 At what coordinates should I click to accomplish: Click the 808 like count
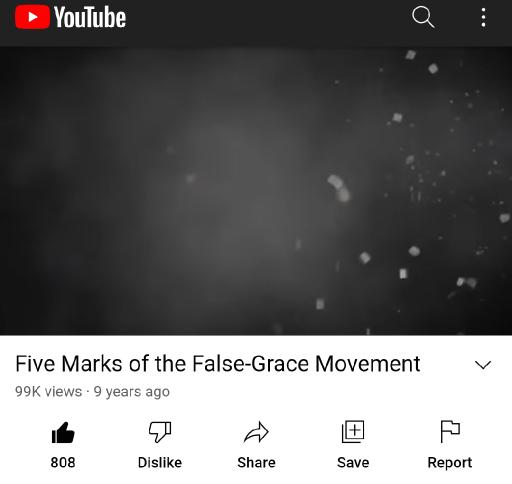click(x=63, y=462)
